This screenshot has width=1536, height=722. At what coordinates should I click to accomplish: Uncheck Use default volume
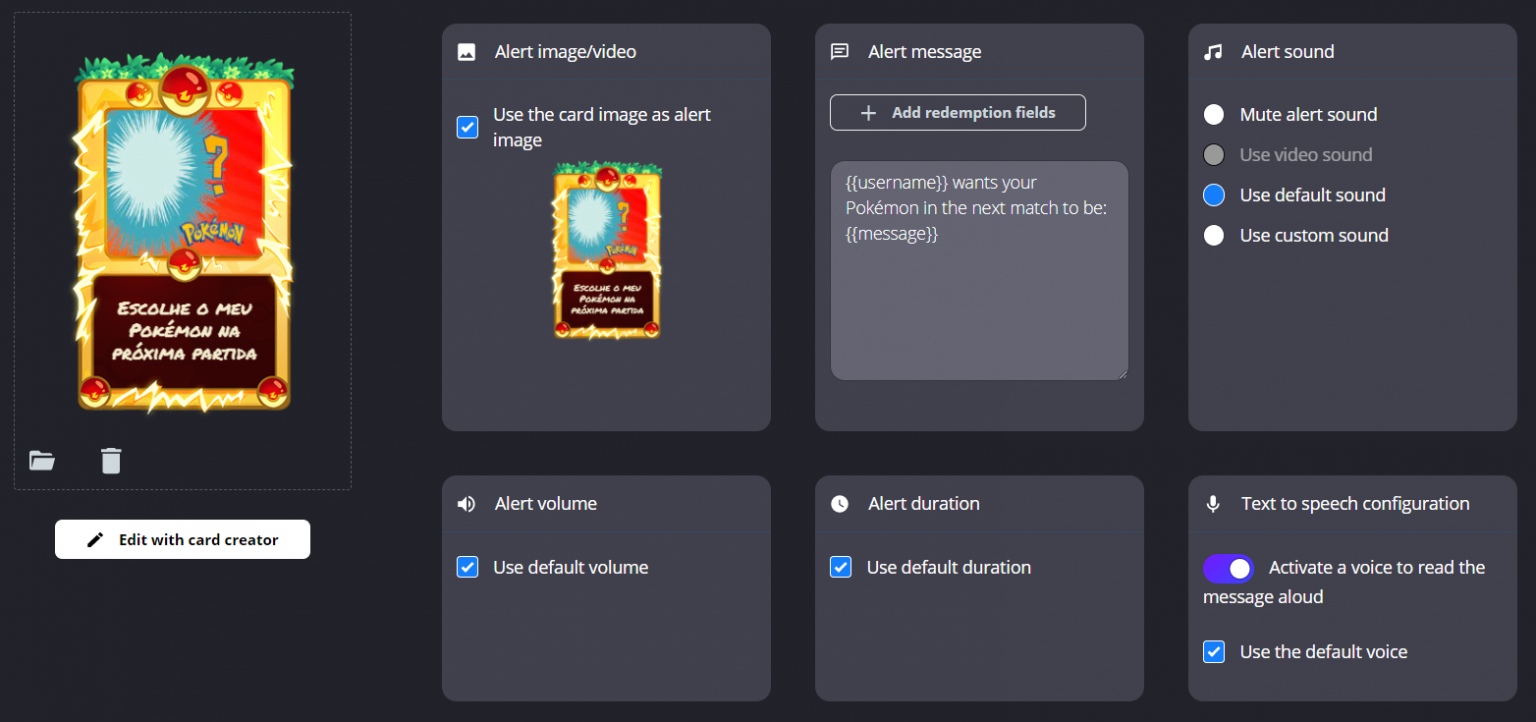pyautogui.click(x=467, y=567)
